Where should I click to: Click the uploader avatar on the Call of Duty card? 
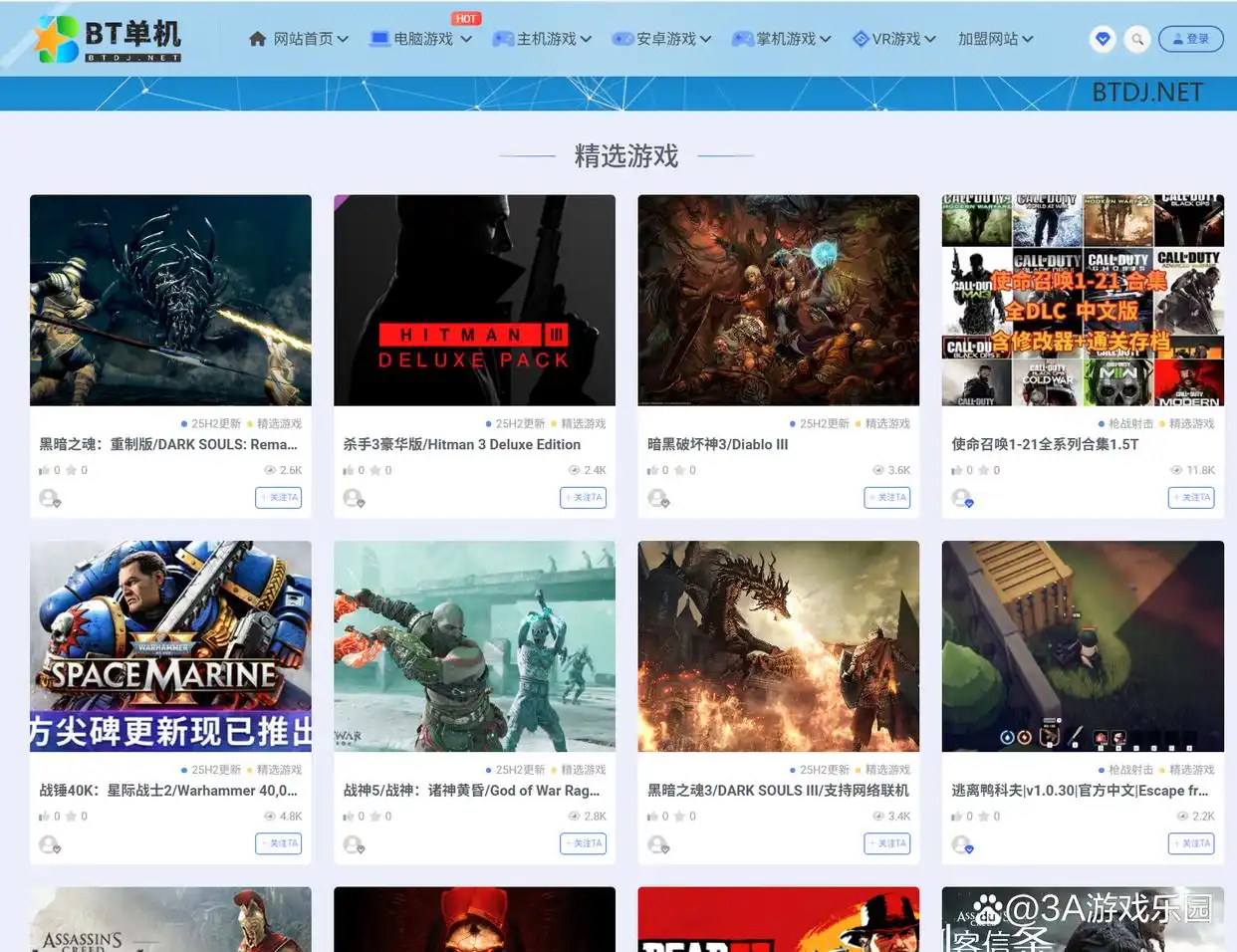pyautogui.click(x=960, y=497)
